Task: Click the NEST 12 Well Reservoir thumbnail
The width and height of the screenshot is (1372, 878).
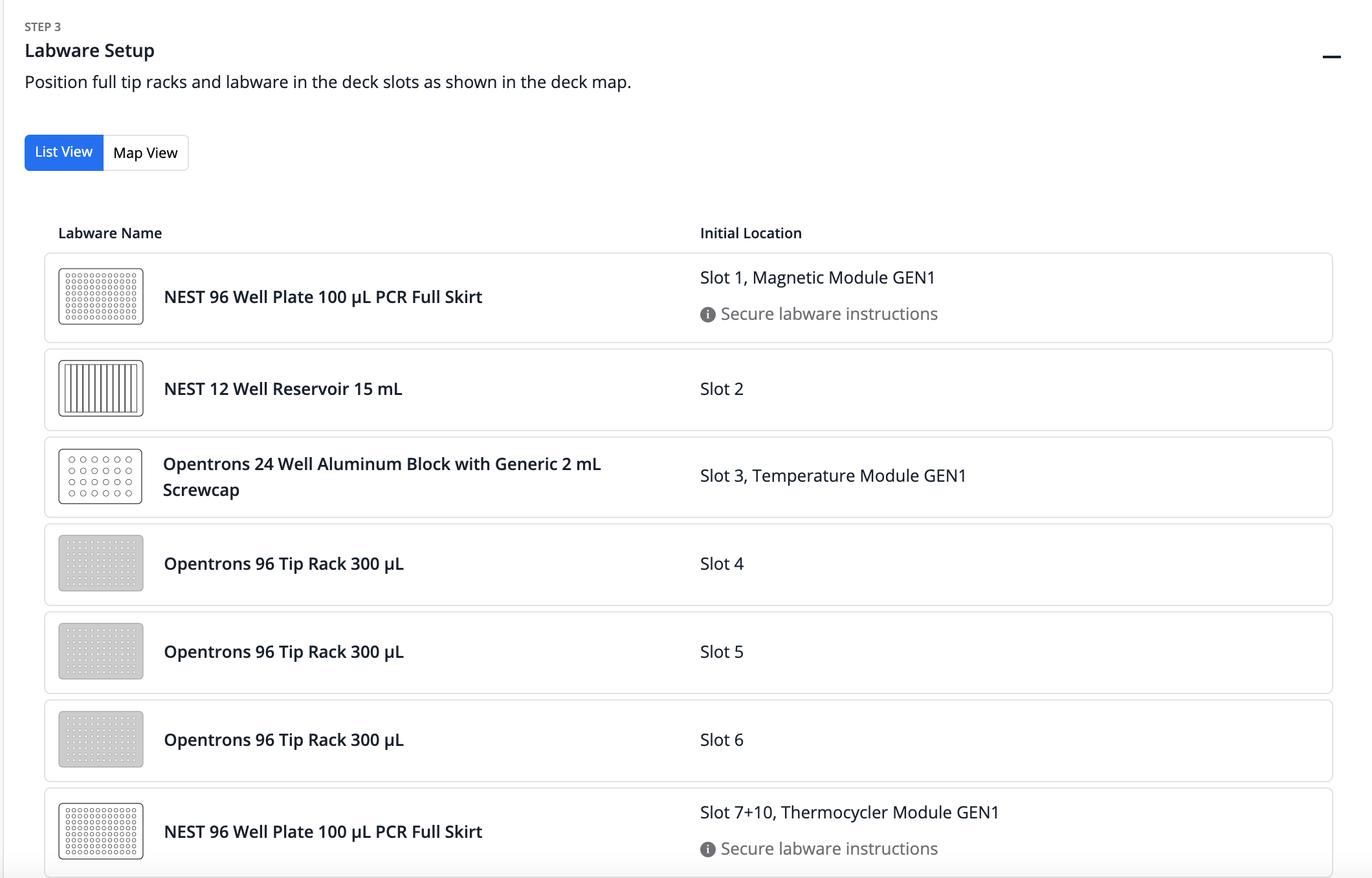Action: pos(101,388)
